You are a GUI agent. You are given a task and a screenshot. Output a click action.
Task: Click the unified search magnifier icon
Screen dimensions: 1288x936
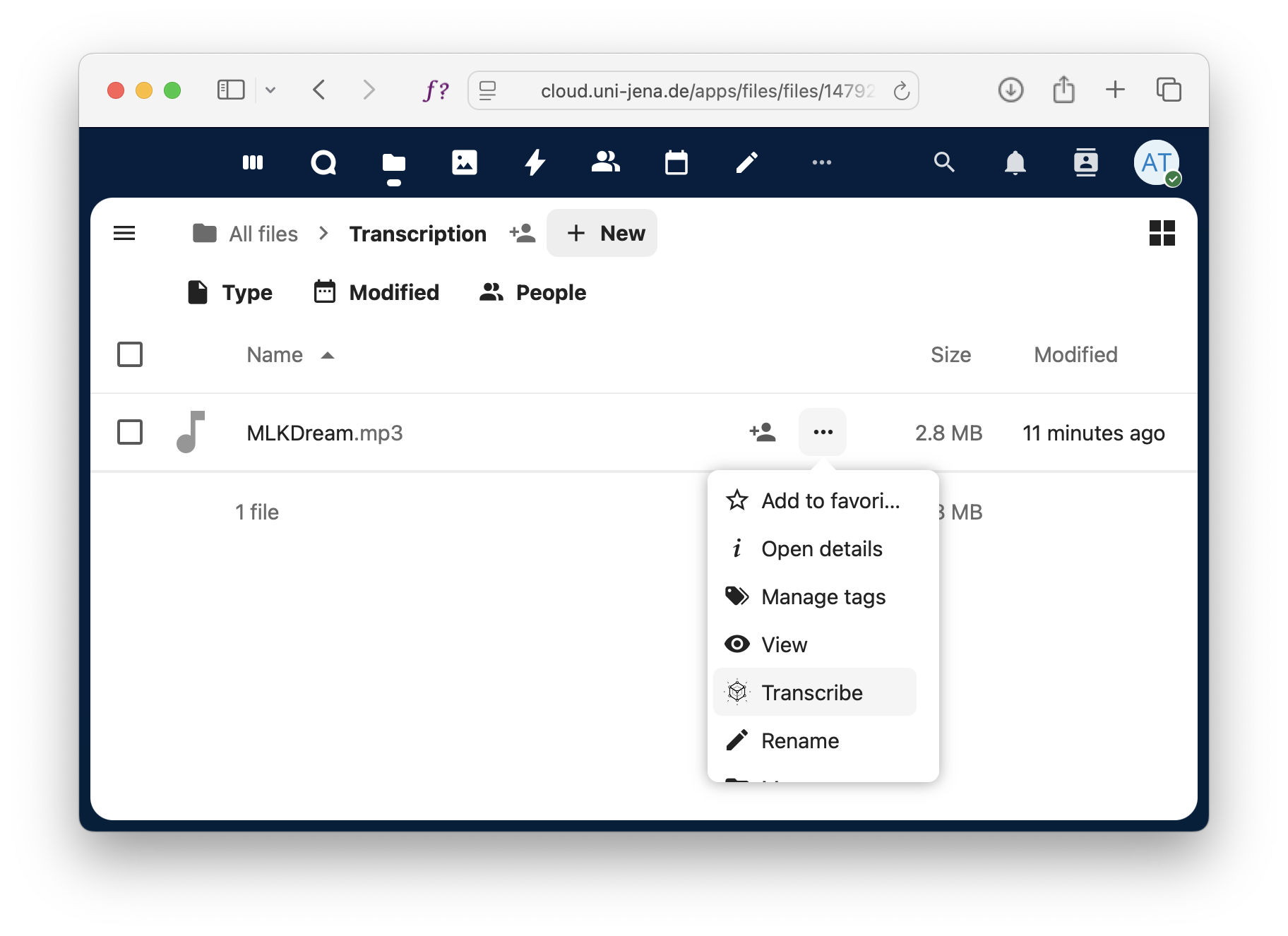pyautogui.click(x=944, y=162)
